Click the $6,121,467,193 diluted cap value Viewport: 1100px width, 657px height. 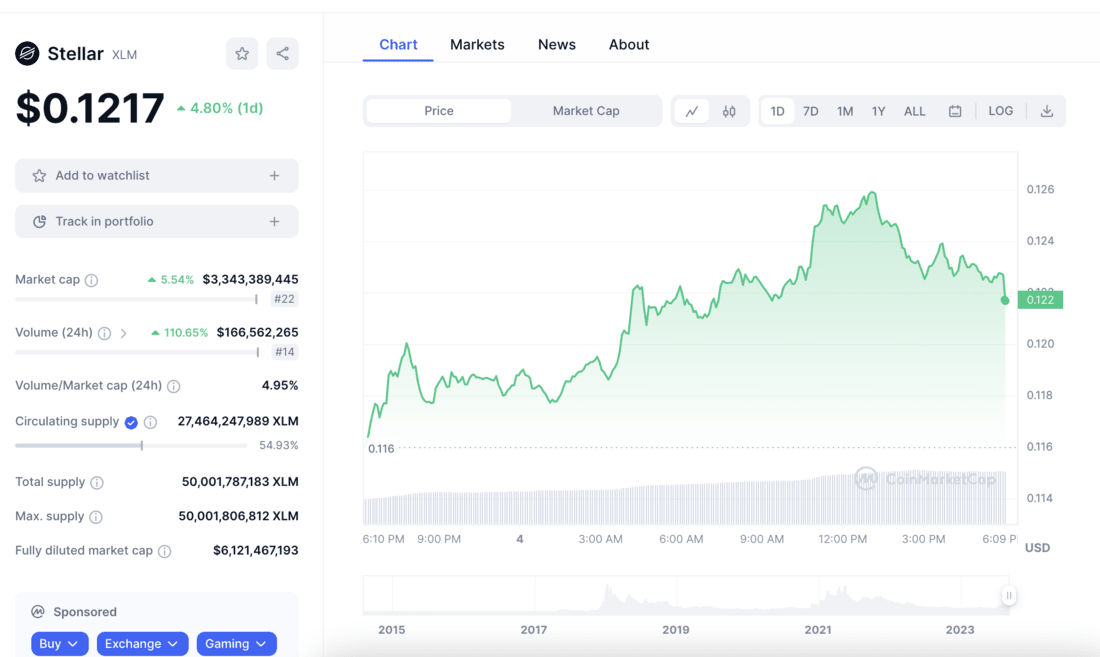(255, 550)
